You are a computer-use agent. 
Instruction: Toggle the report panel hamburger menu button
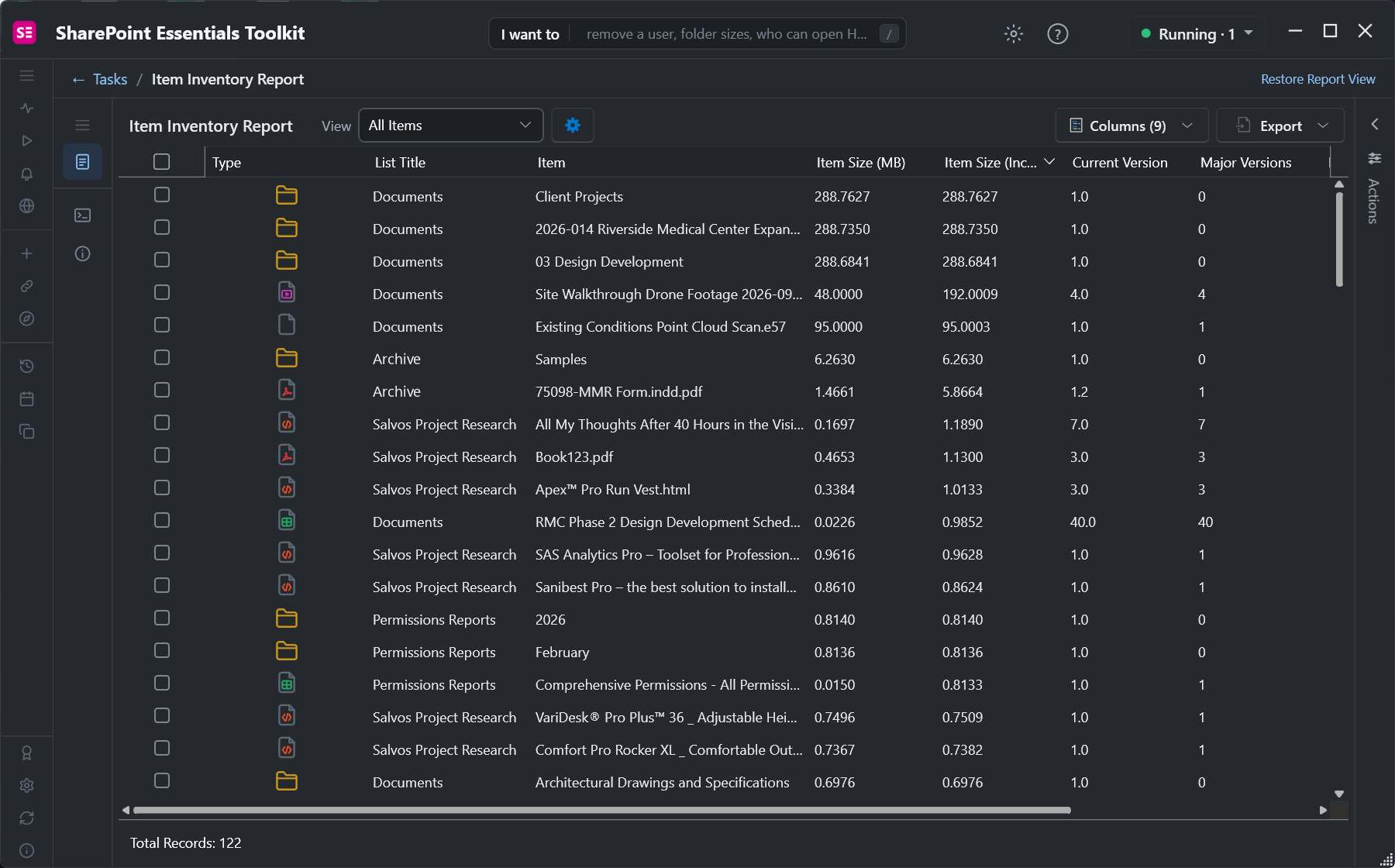(83, 126)
